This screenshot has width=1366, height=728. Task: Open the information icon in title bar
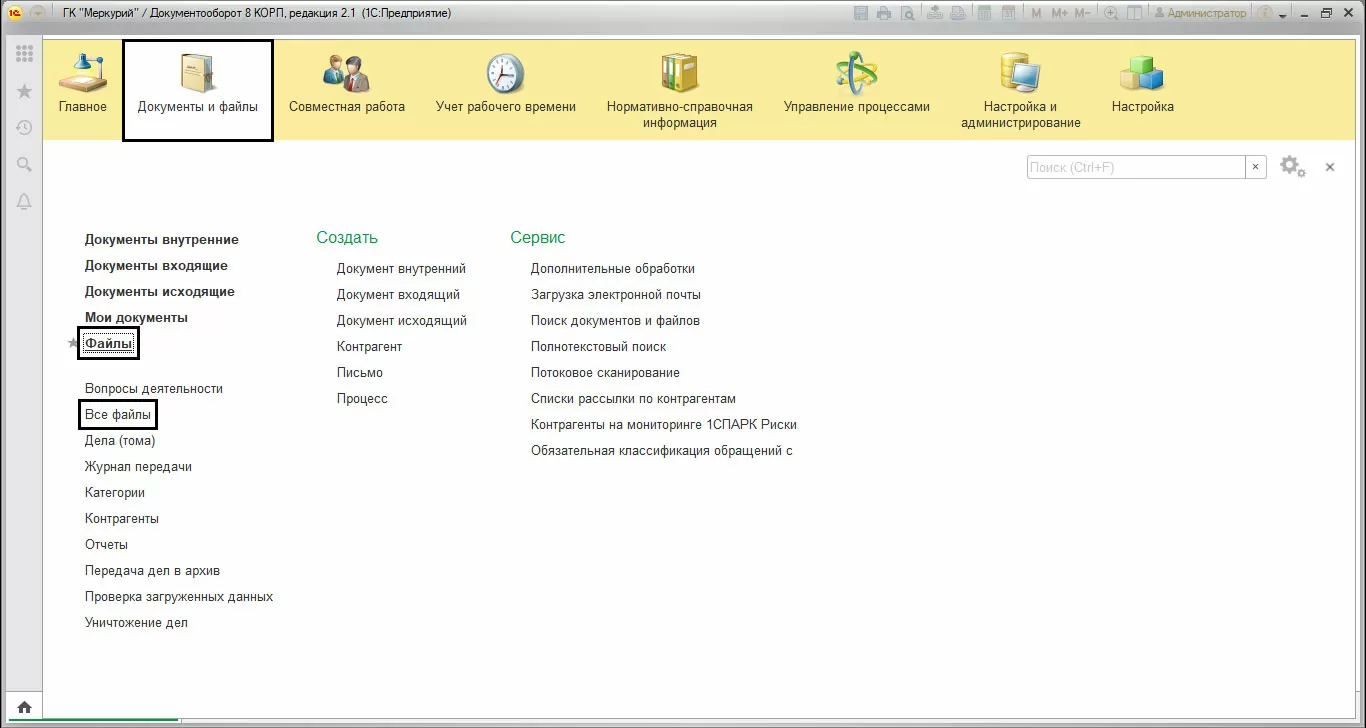click(x=1265, y=14)
